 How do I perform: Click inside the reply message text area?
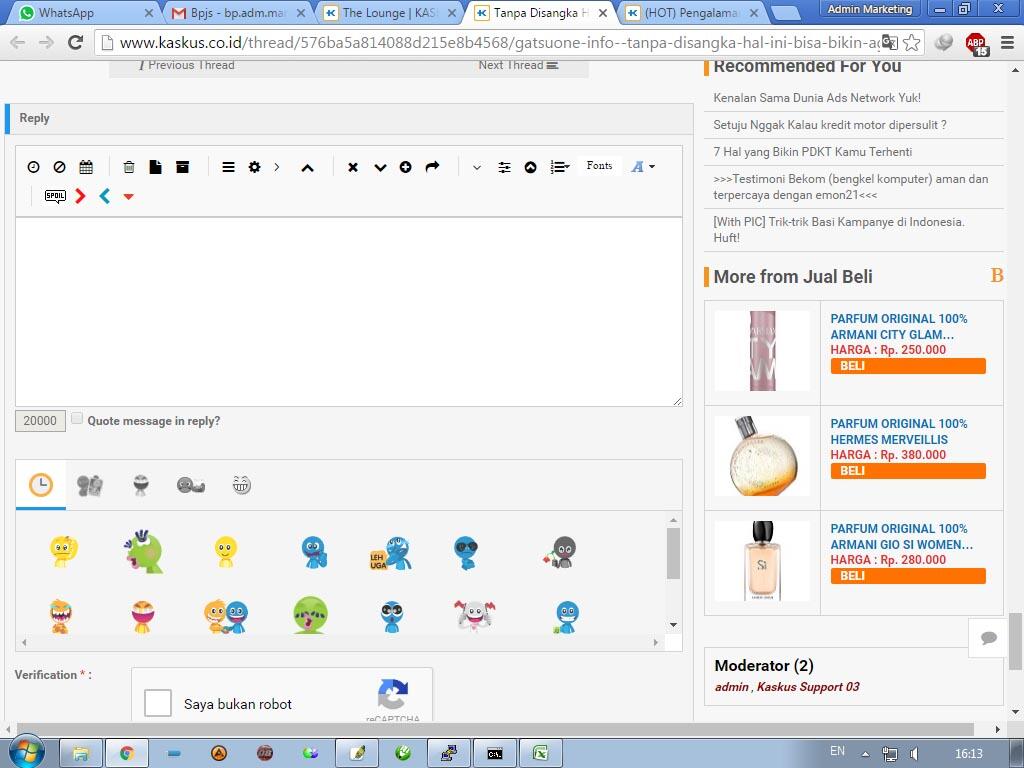349,312
